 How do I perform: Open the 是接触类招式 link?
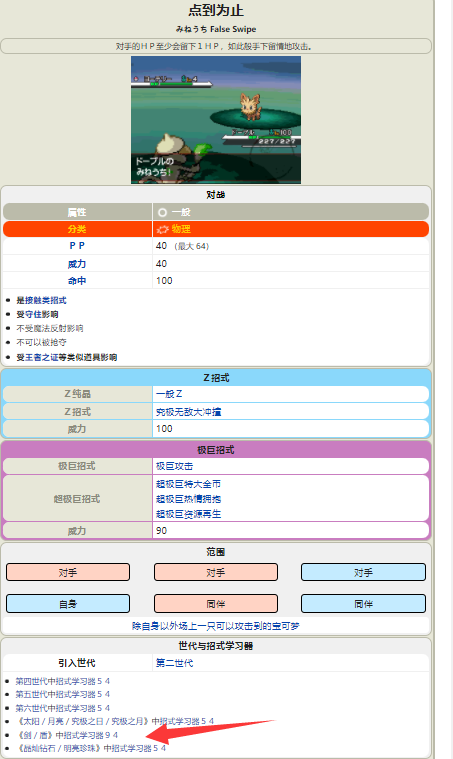pyautogui.click(x=42, y=300)
